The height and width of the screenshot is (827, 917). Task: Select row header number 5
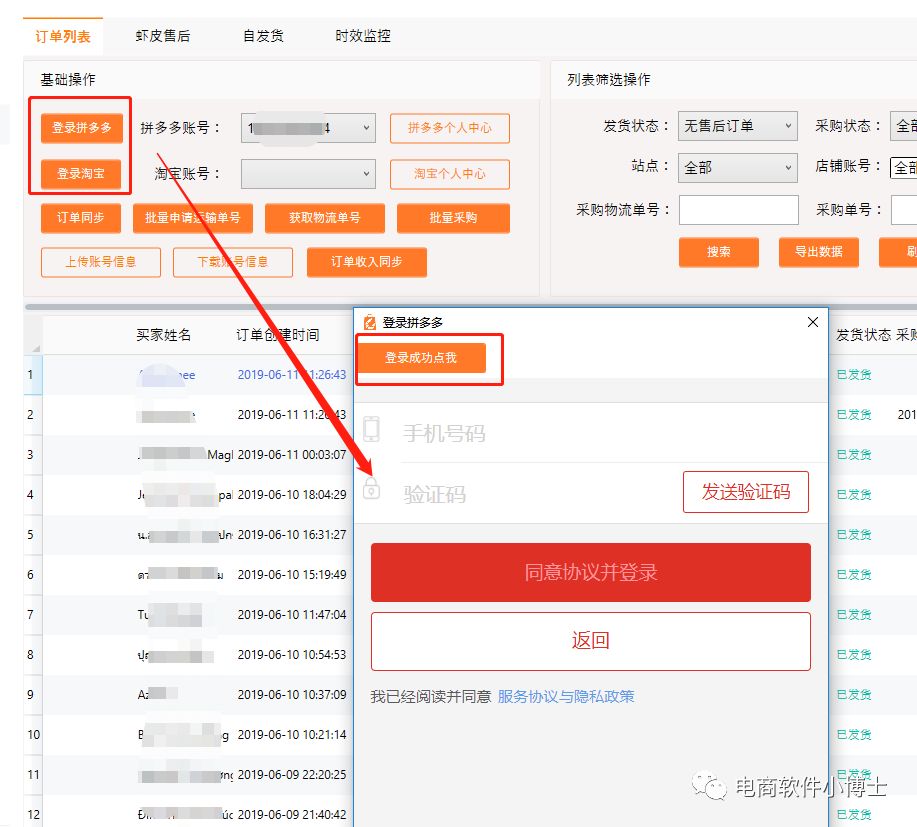tap(32, 535)
